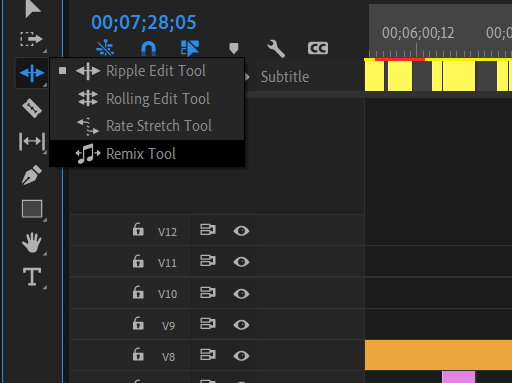Select the Pen tool

tap(32, 175)
